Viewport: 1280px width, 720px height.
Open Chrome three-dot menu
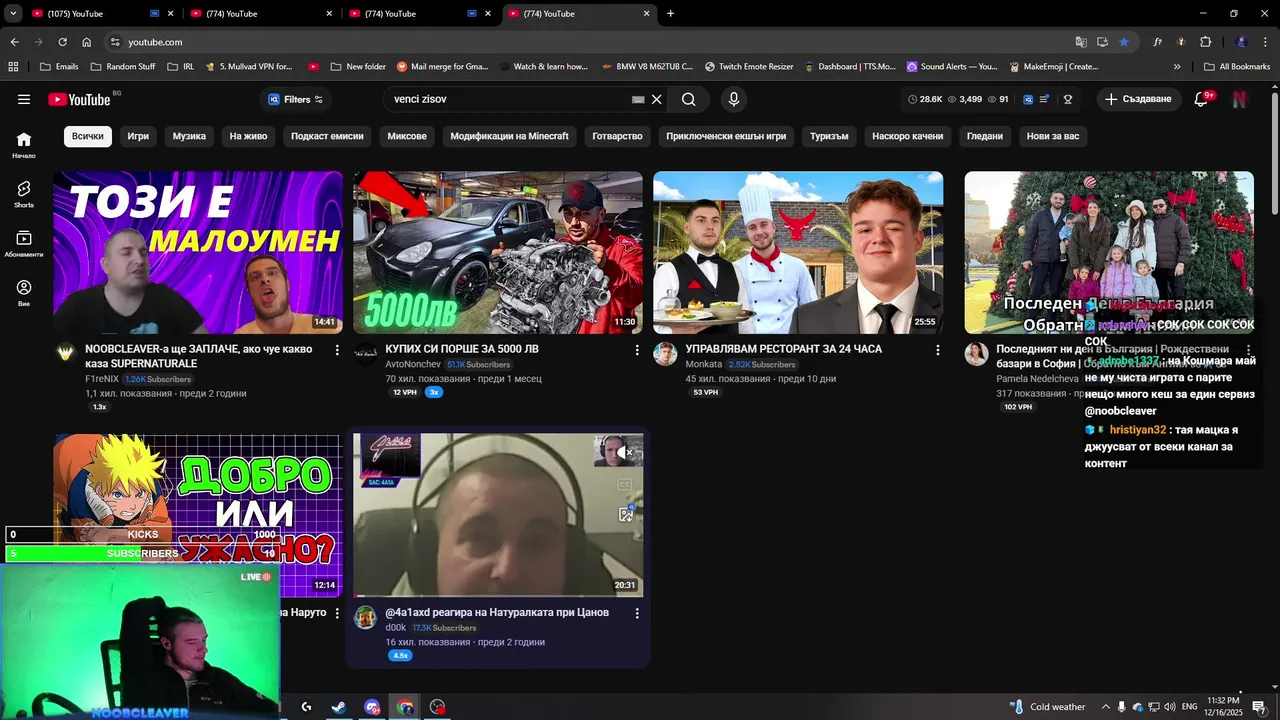1266,42
